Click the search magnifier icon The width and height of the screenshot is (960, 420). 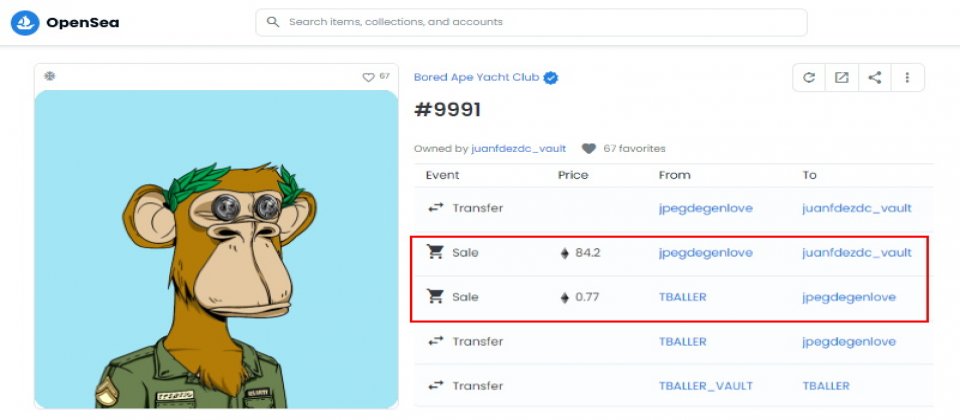pyautogui.click(x=273, y=22)
